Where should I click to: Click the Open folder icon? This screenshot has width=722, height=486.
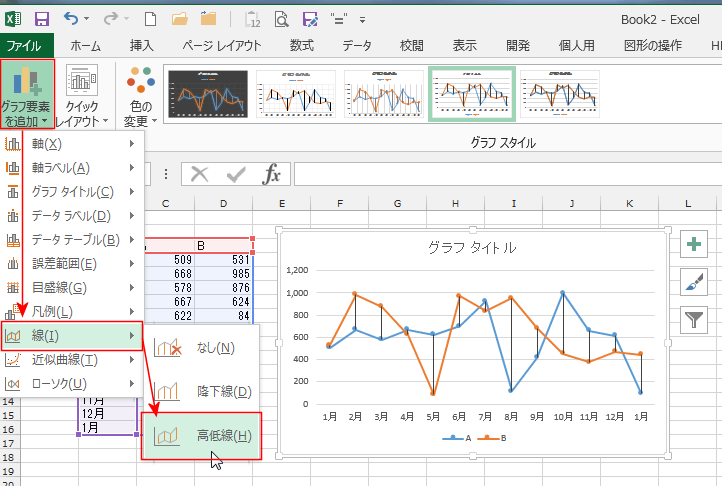pos(179,18)
